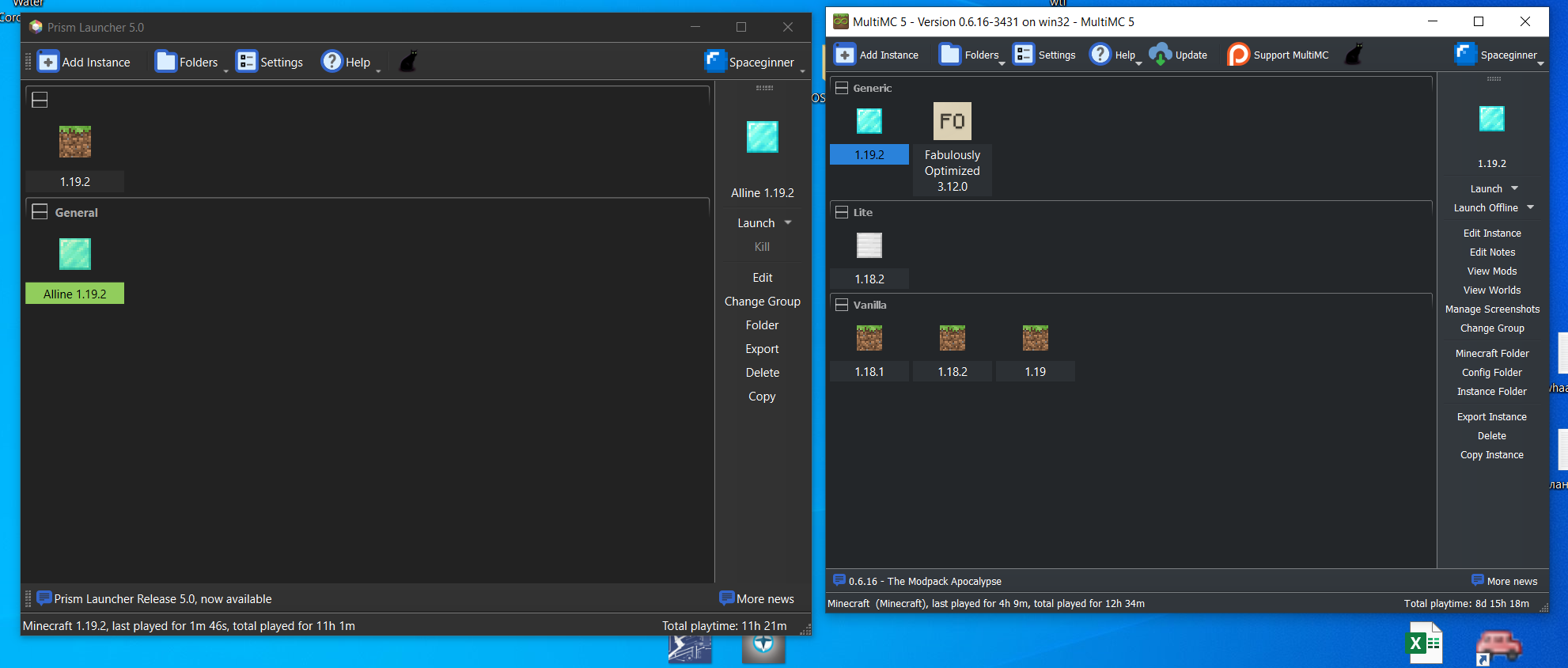Select the 1.19 Vanilla instance
The image size is (1568, 668).
[1036, 338]
